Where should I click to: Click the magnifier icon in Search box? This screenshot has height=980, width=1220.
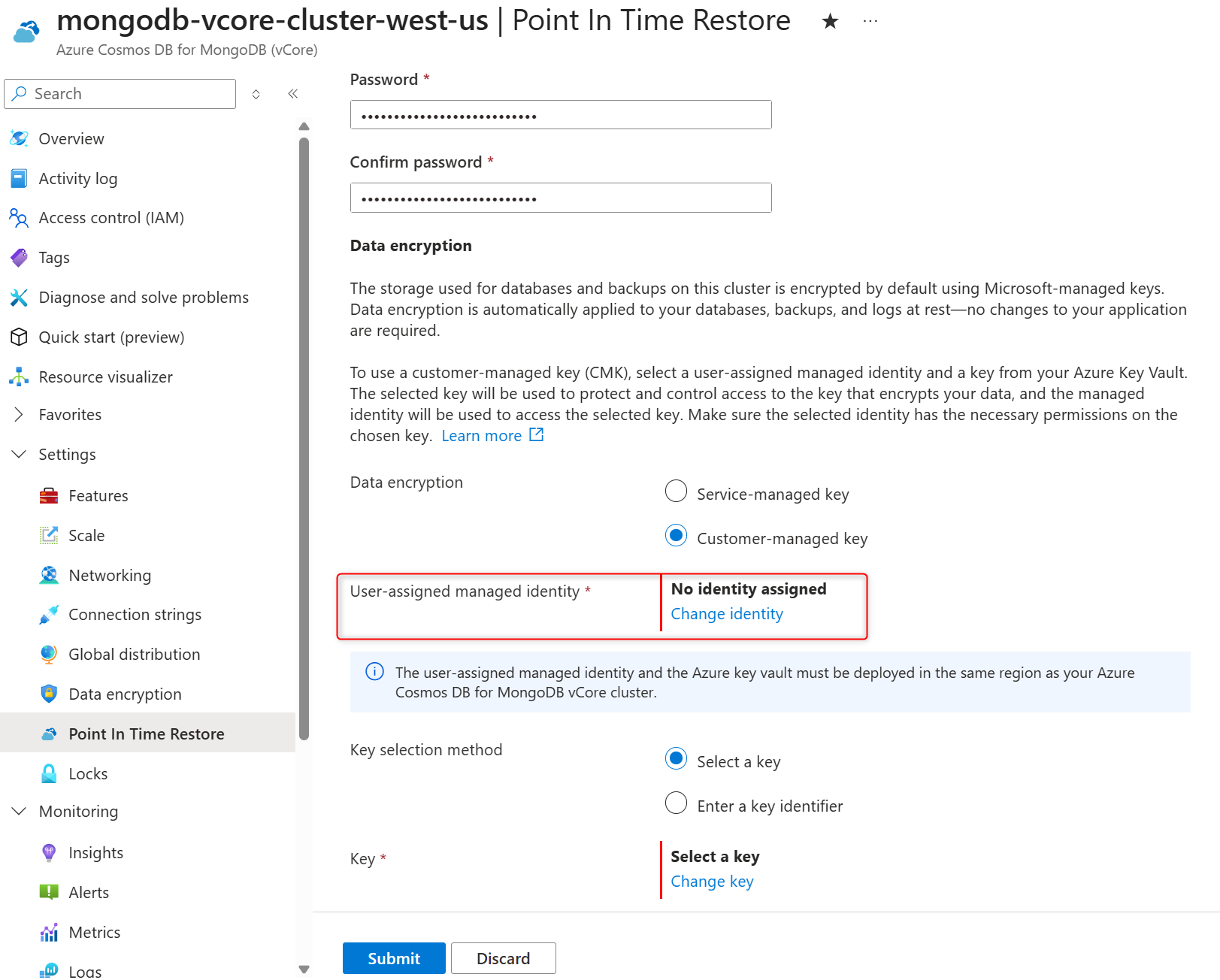(x=20, y=93)
